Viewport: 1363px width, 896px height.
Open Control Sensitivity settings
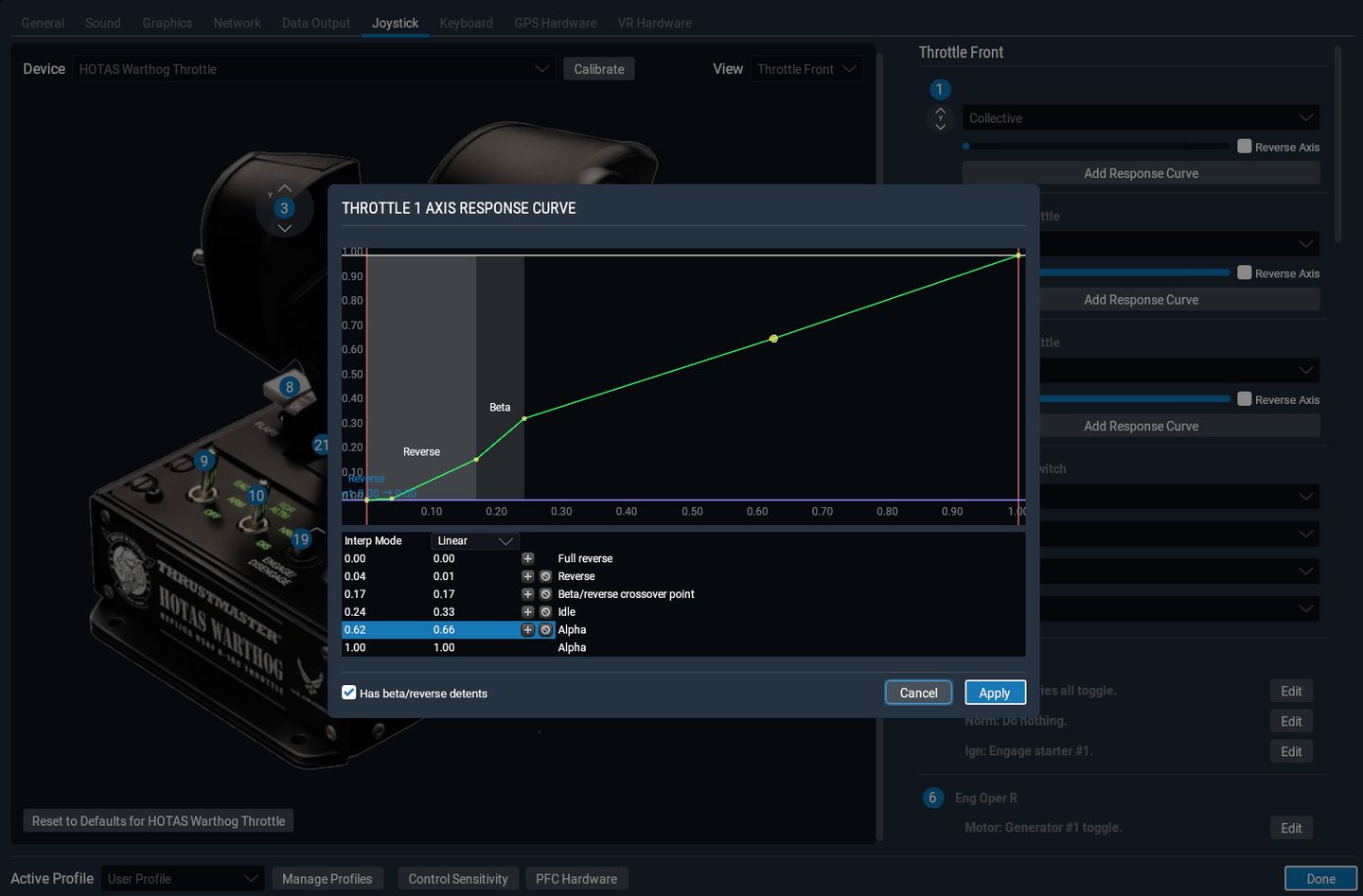point(458,879)
